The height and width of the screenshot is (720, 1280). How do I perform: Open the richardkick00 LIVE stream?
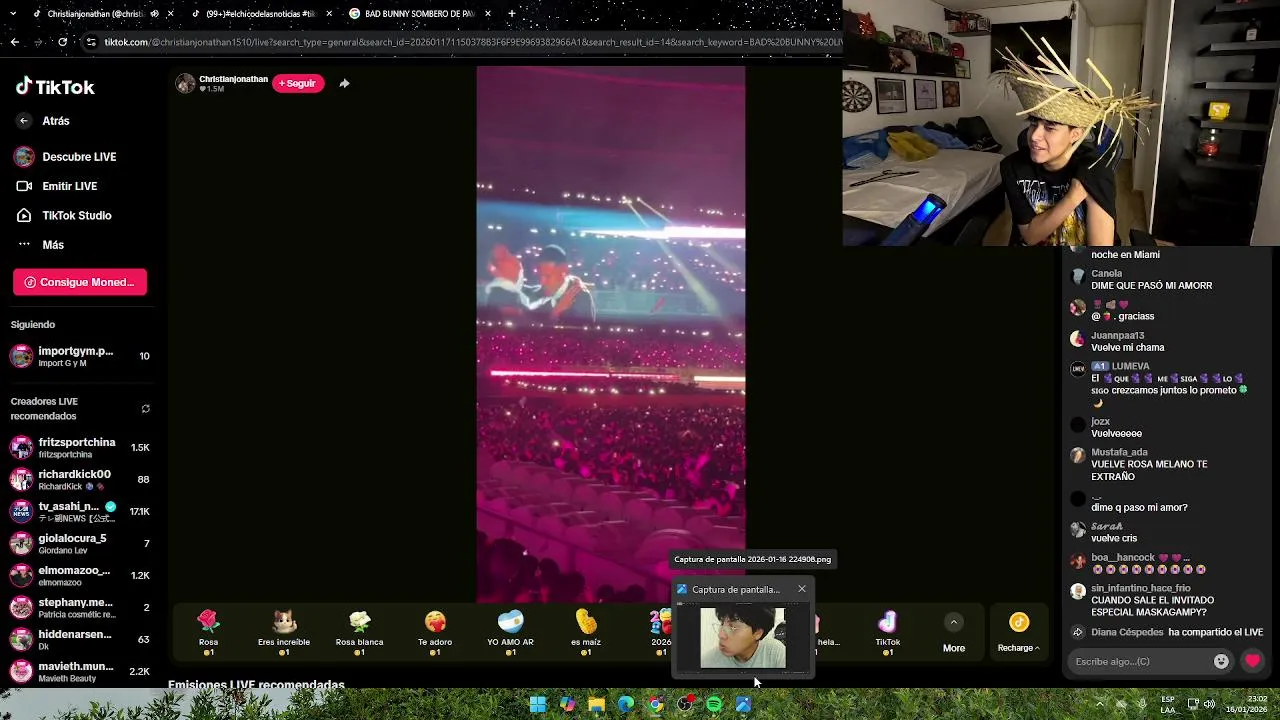pyautogui.click(x=80, y=480)
